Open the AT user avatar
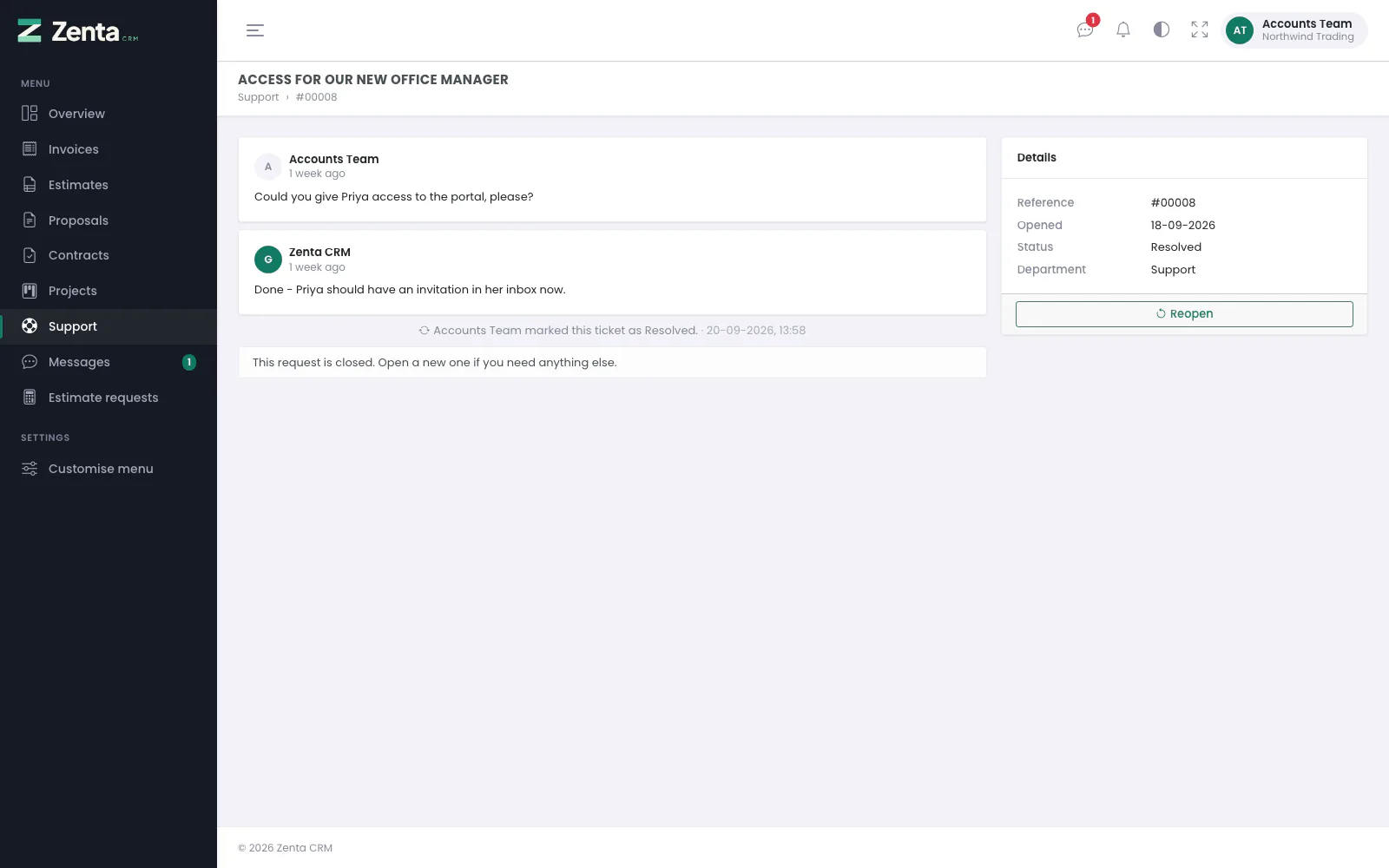Screen dimensions: 1389x868 [1240, 30]
